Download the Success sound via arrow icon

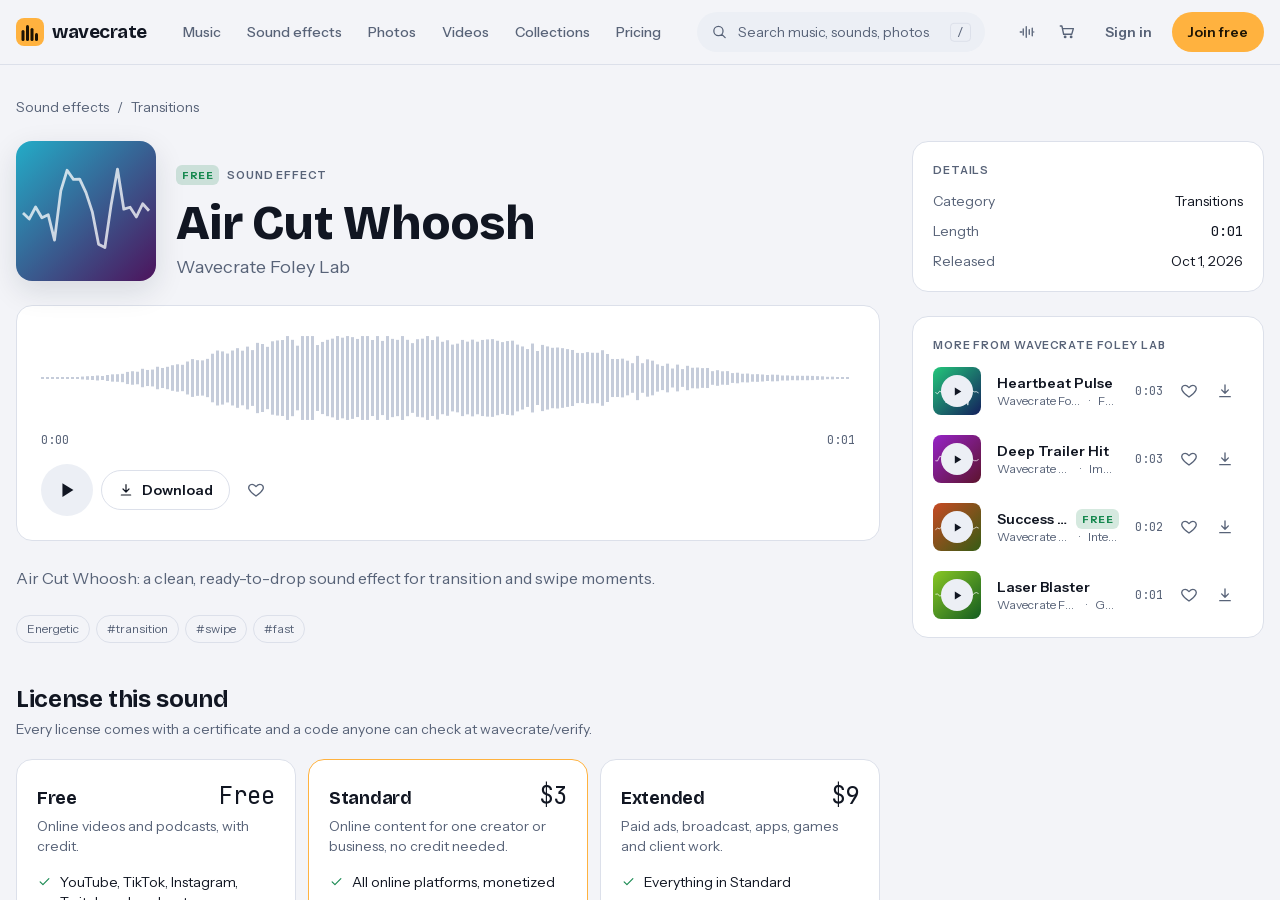coord(1225,527)
